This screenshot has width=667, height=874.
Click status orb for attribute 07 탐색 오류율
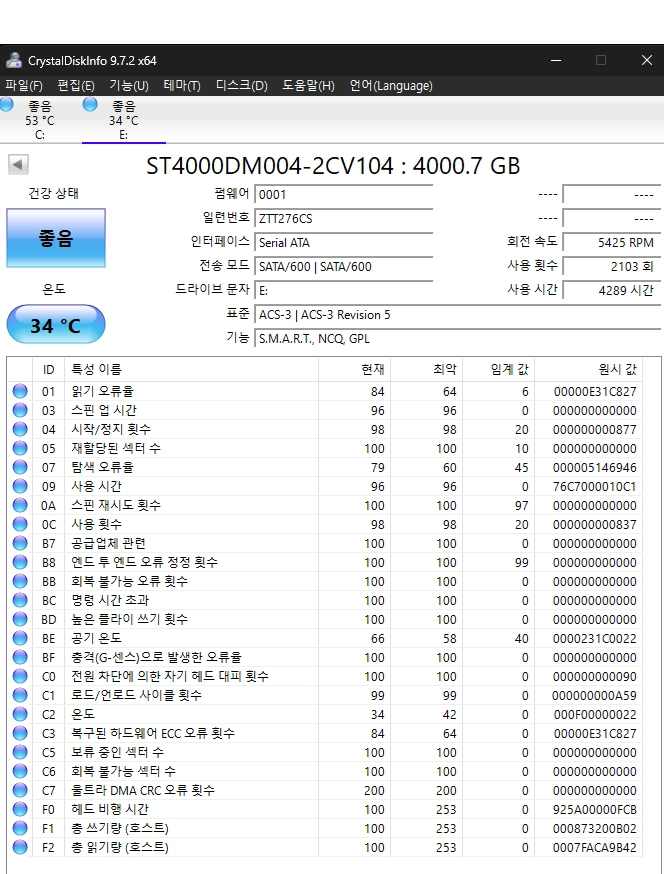click(20, 467)
